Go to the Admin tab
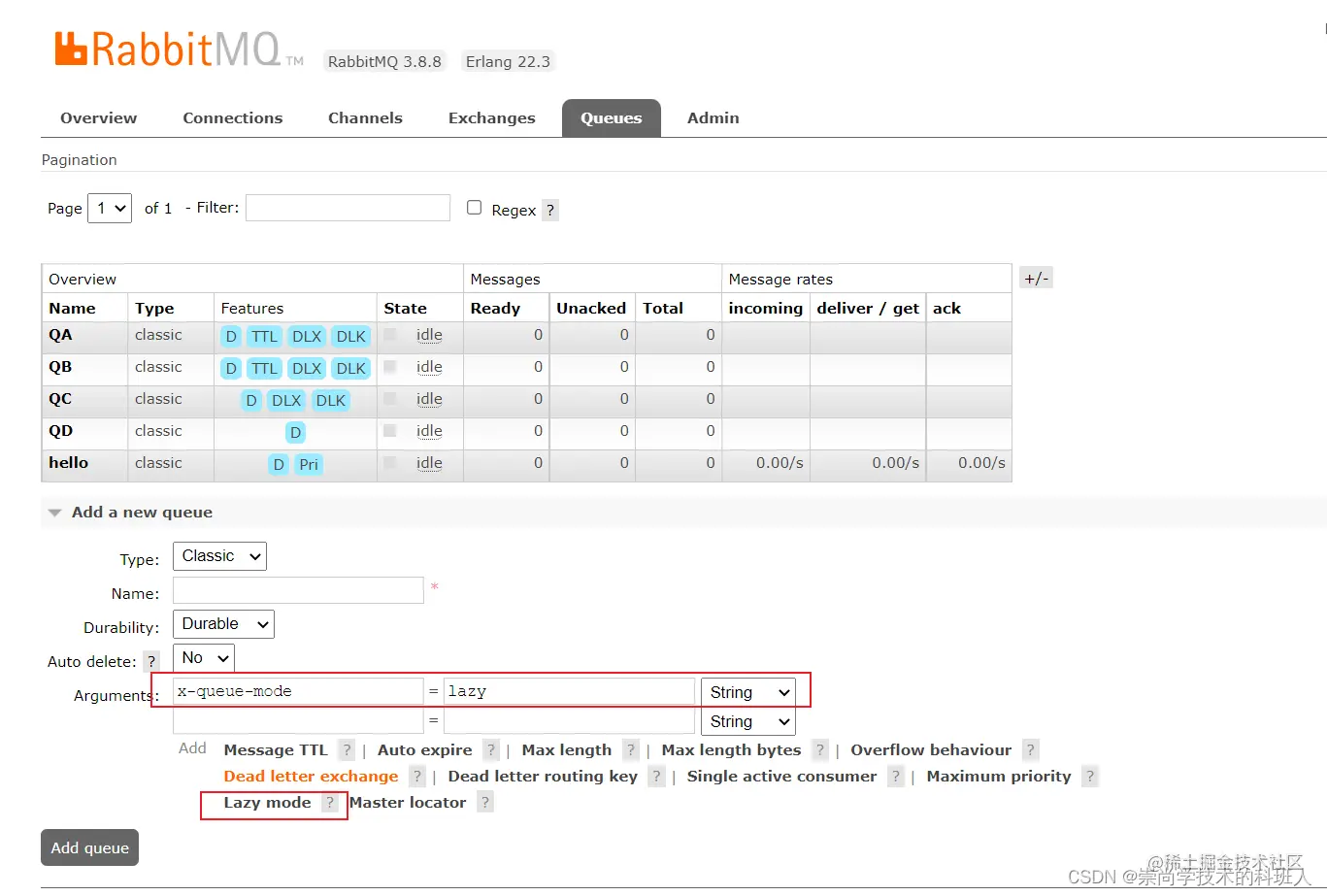Image resolution: width=1327 pixels, height=896 pixels. pos(713,117)
